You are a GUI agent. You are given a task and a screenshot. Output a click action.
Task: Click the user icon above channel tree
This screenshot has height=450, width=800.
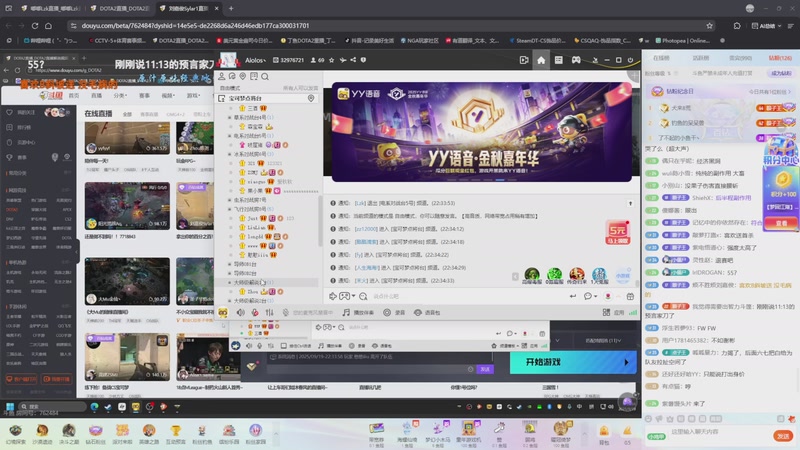(x=222, y=77)
